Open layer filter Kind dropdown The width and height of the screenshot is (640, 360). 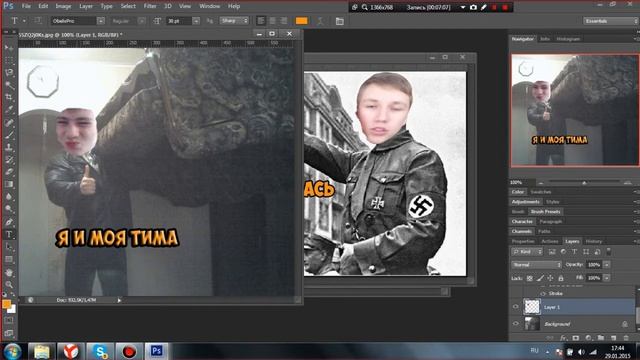[527, 252]
